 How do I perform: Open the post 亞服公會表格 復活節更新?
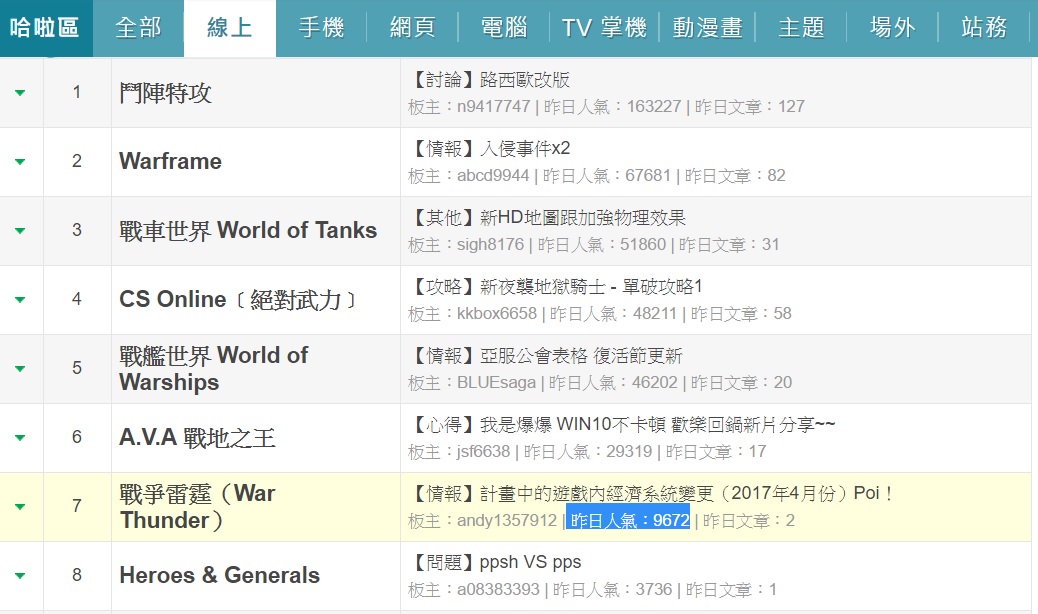coord(581,356)
